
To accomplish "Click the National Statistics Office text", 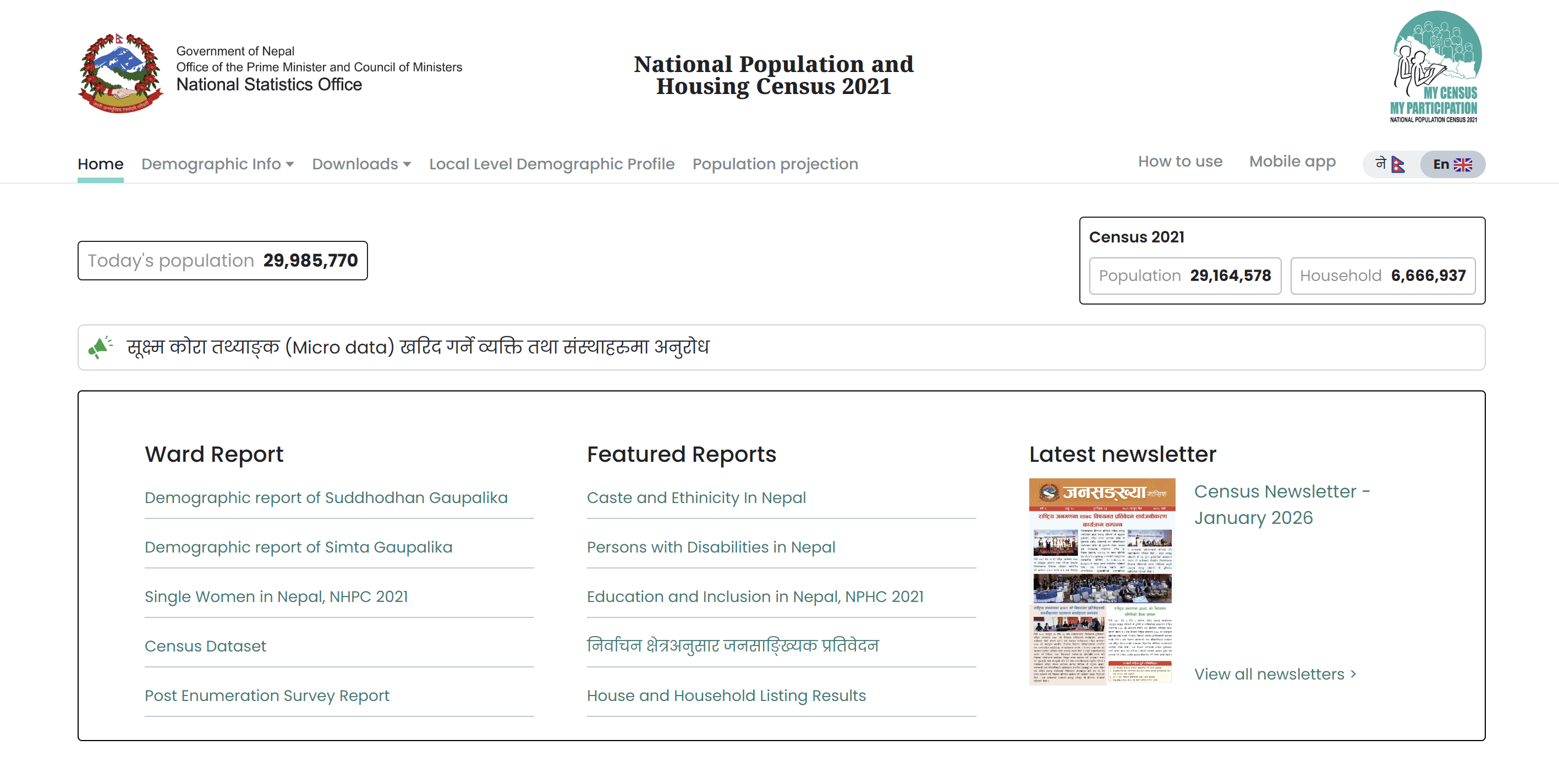I will (x=268, y=85).
